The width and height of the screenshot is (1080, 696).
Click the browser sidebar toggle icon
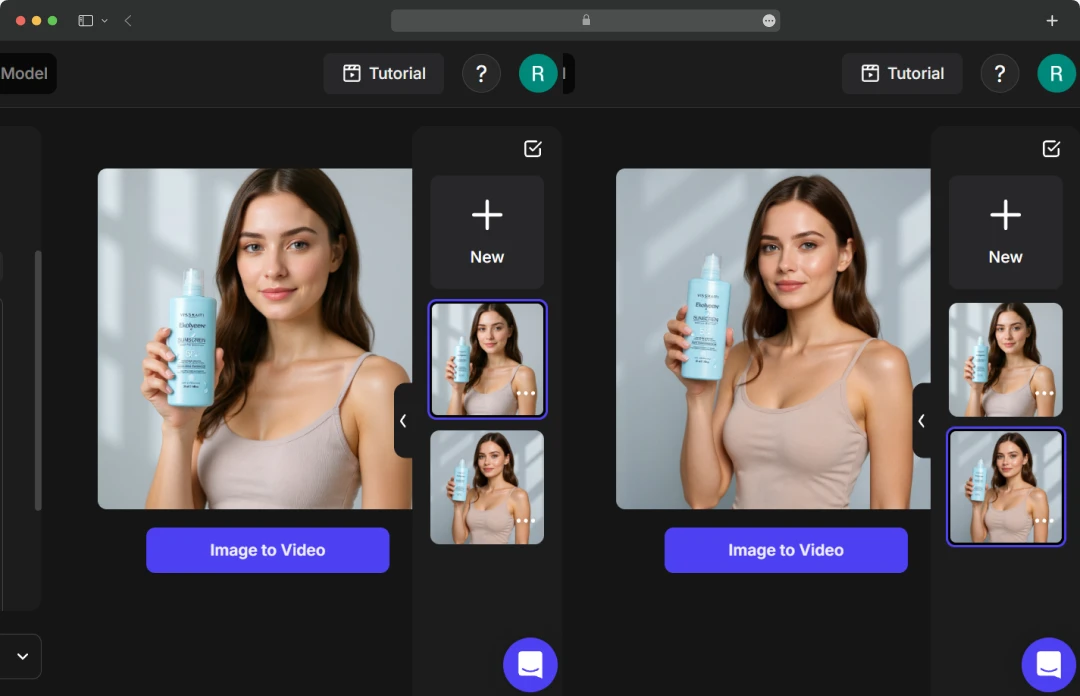click(x=84, y=20)
